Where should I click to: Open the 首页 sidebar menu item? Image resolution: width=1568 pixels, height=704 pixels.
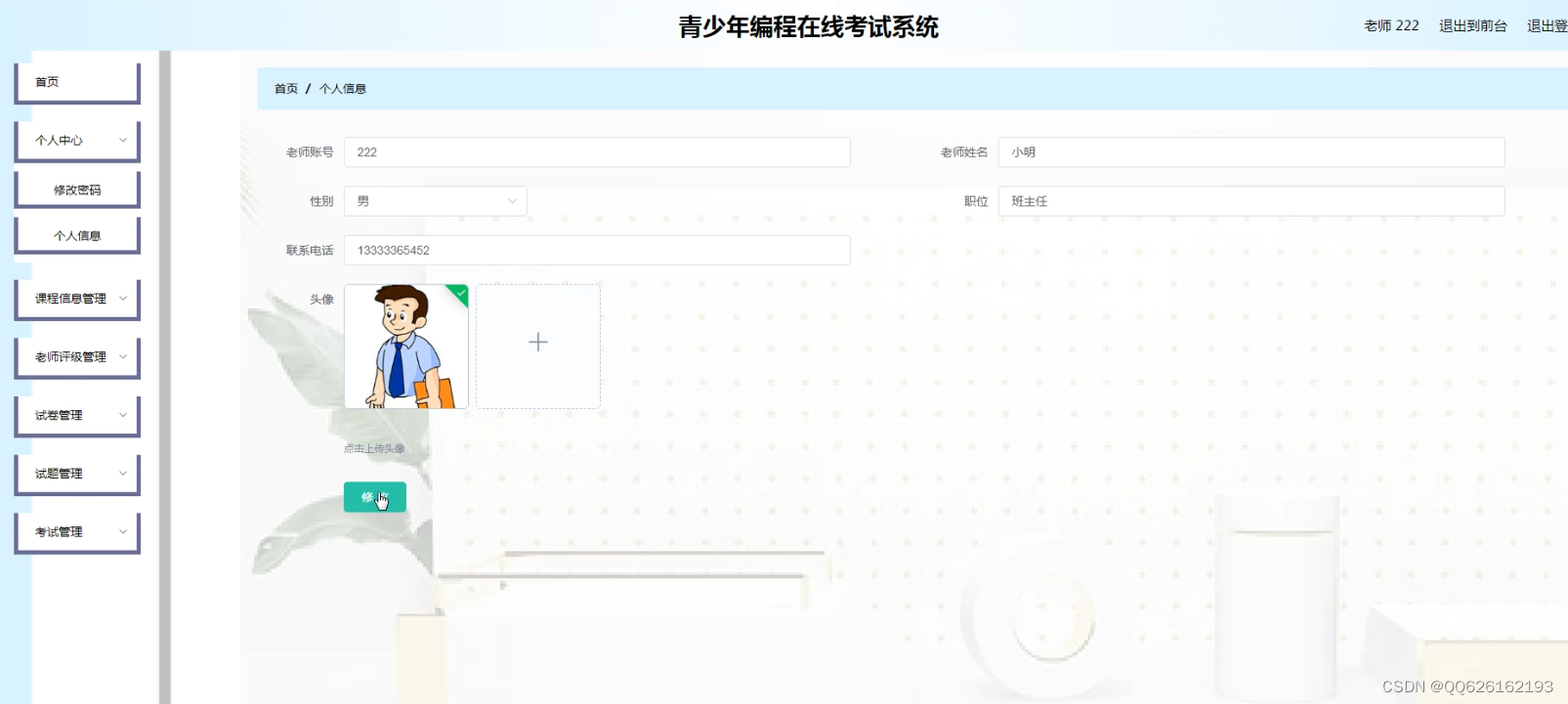click(77, 82)
